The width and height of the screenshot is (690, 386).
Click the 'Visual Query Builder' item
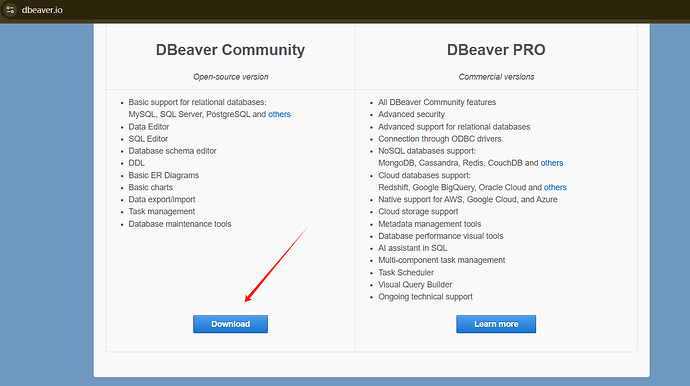(x=415, y=284)
